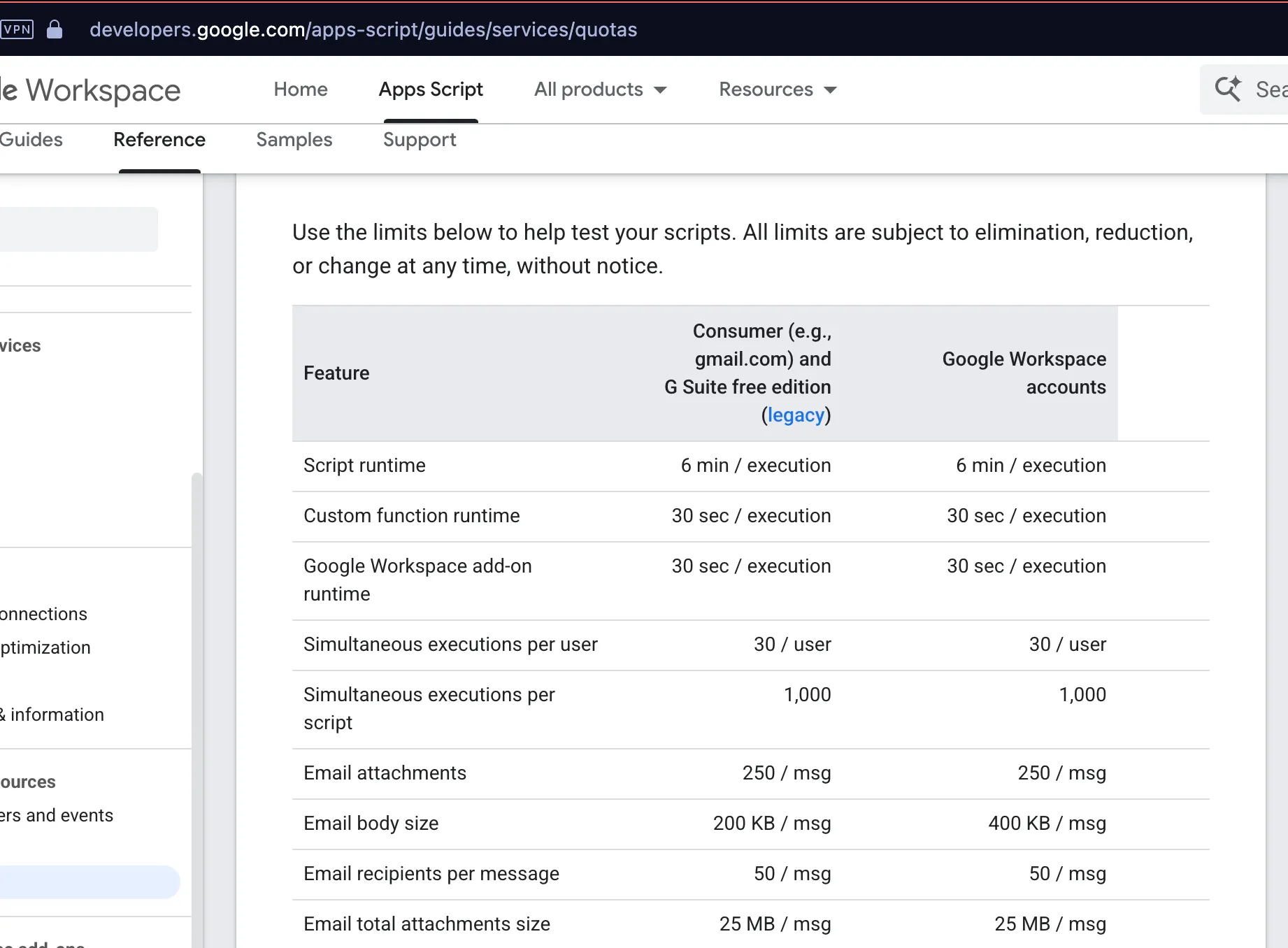The image size is (1288, 948).
Task: Open the Support tab
Action: click(x=420, y=140)
